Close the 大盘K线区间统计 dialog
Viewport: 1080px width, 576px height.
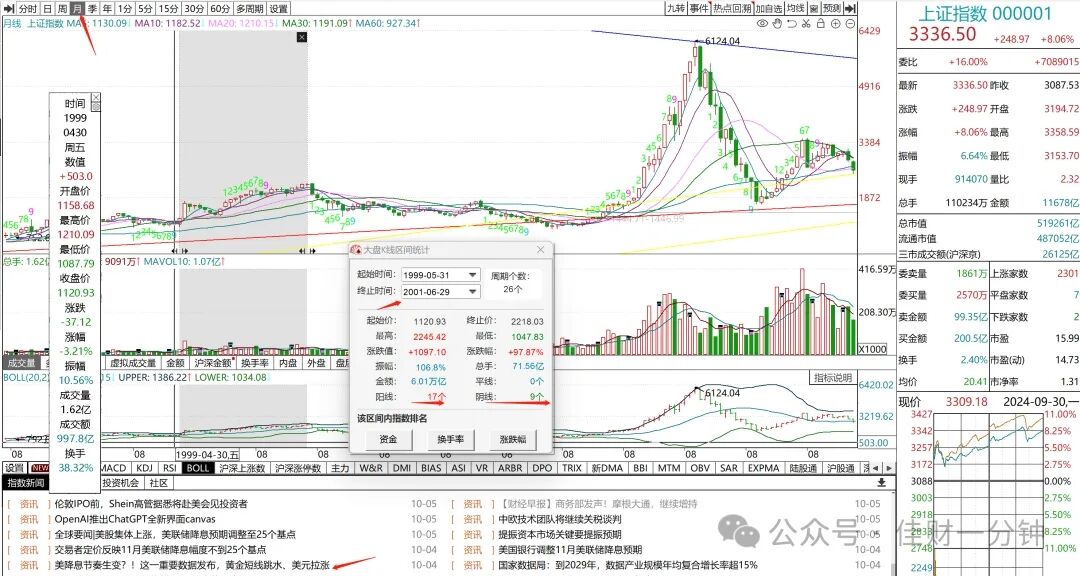[541, 249]
